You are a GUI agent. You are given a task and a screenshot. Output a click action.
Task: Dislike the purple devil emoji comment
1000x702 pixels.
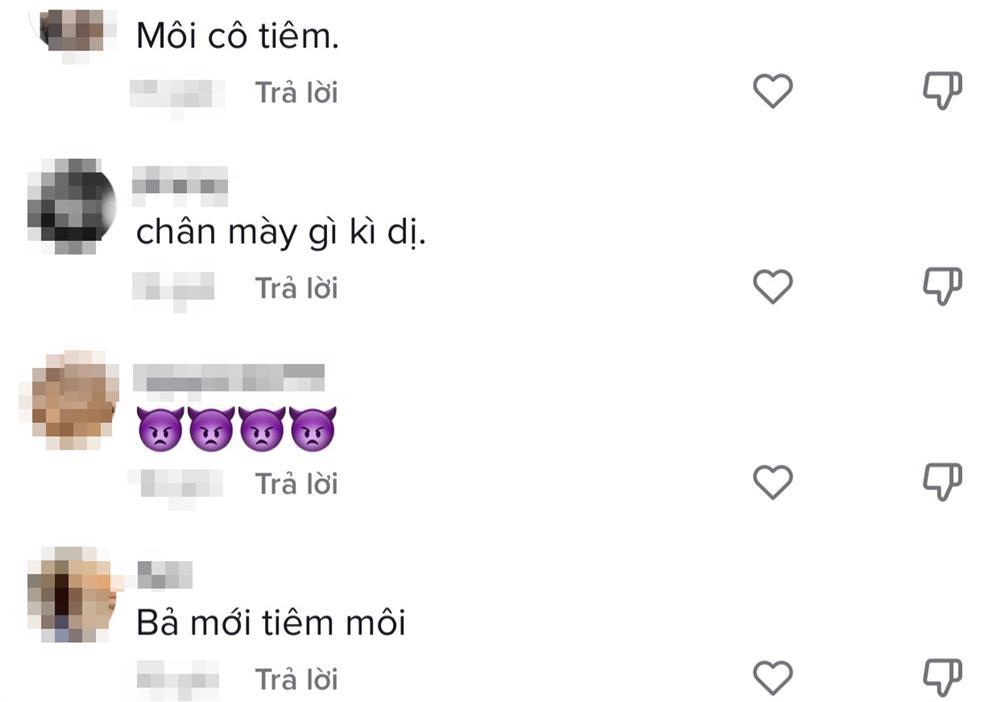click(942, 484)
